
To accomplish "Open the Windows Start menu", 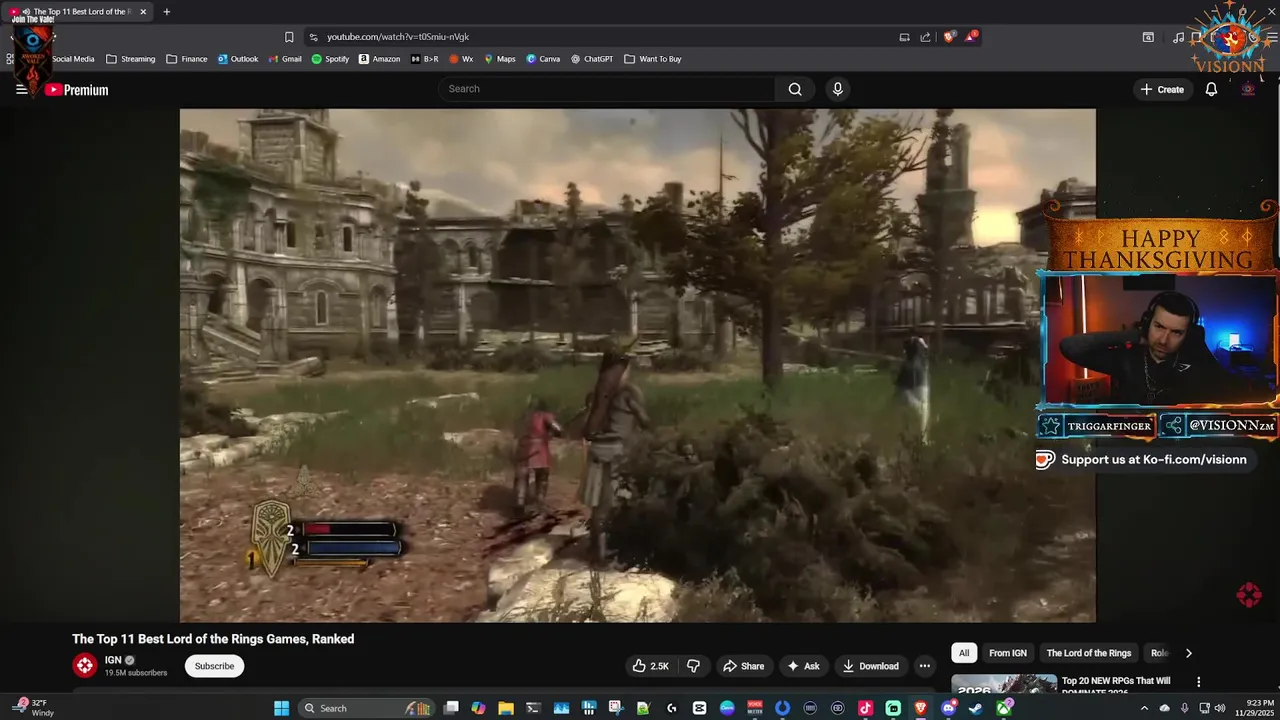I will click(x=282, y=708).
